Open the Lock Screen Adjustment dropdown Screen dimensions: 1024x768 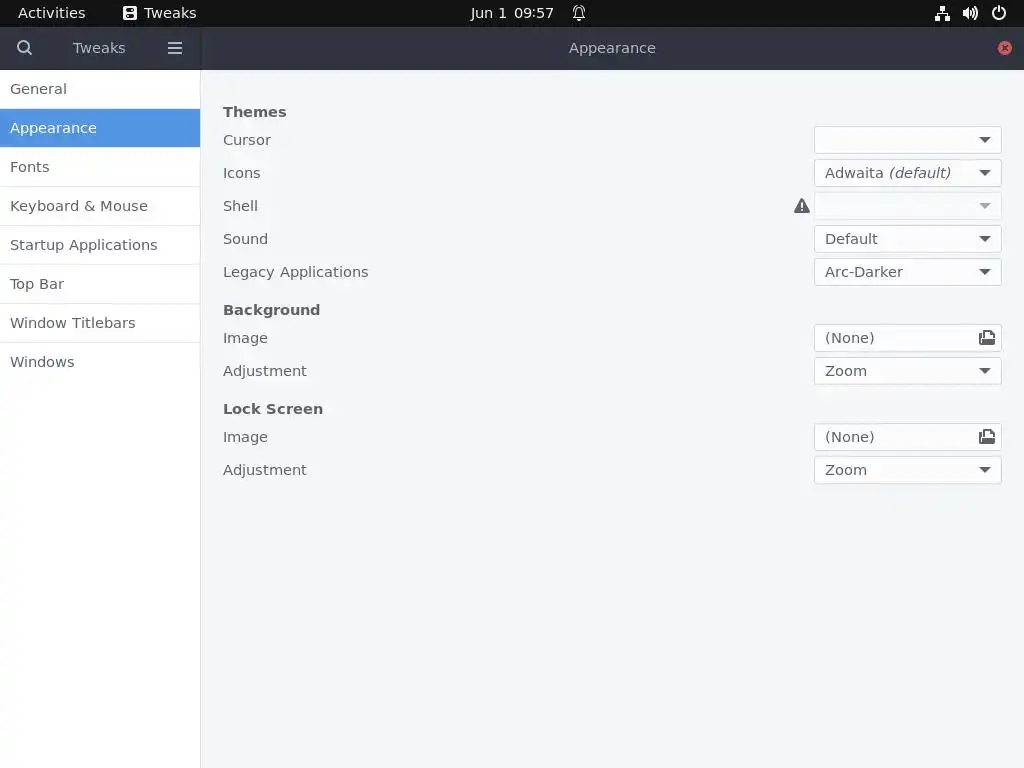(x=907, y=470)
